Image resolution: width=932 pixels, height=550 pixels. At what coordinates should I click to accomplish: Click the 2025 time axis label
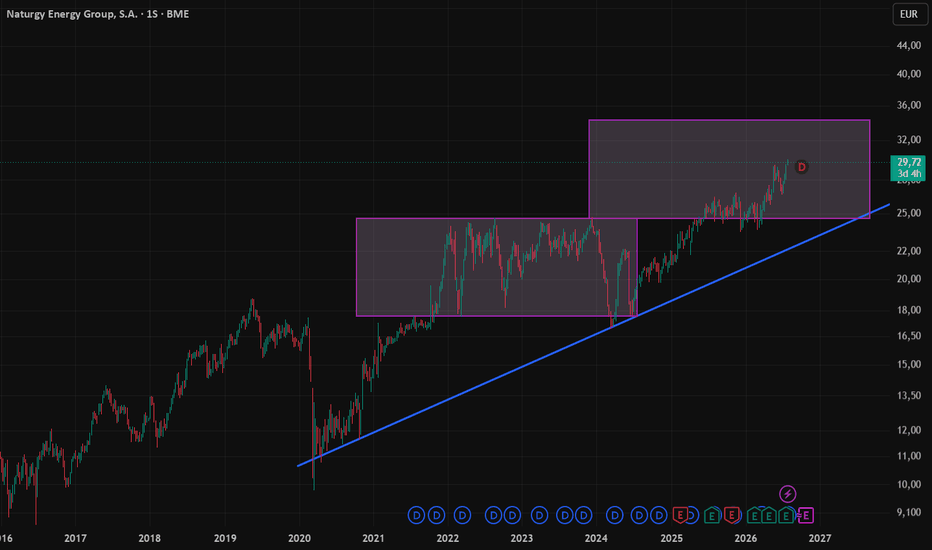click(672, 538)
